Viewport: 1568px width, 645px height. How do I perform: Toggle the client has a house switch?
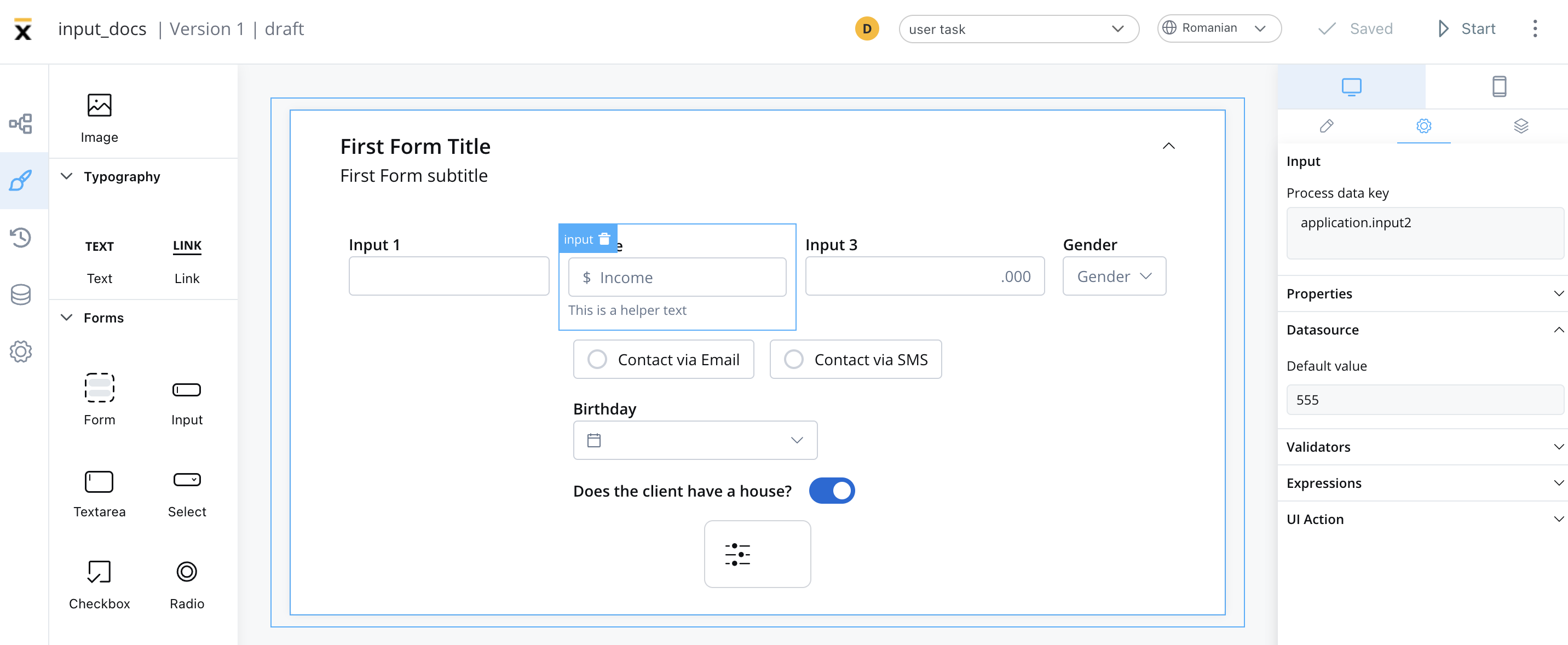click(x=832, y=491)
